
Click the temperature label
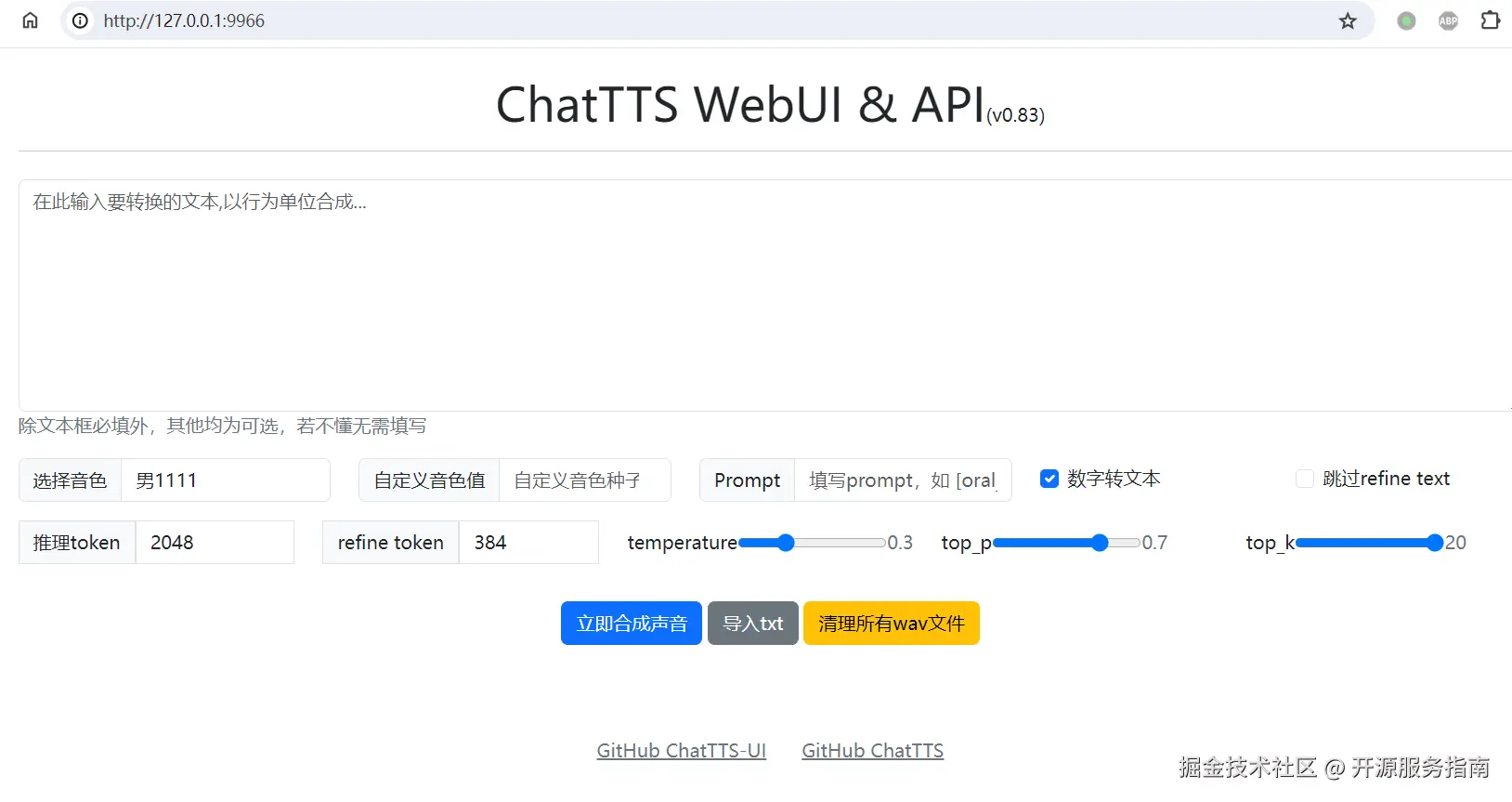683,543
